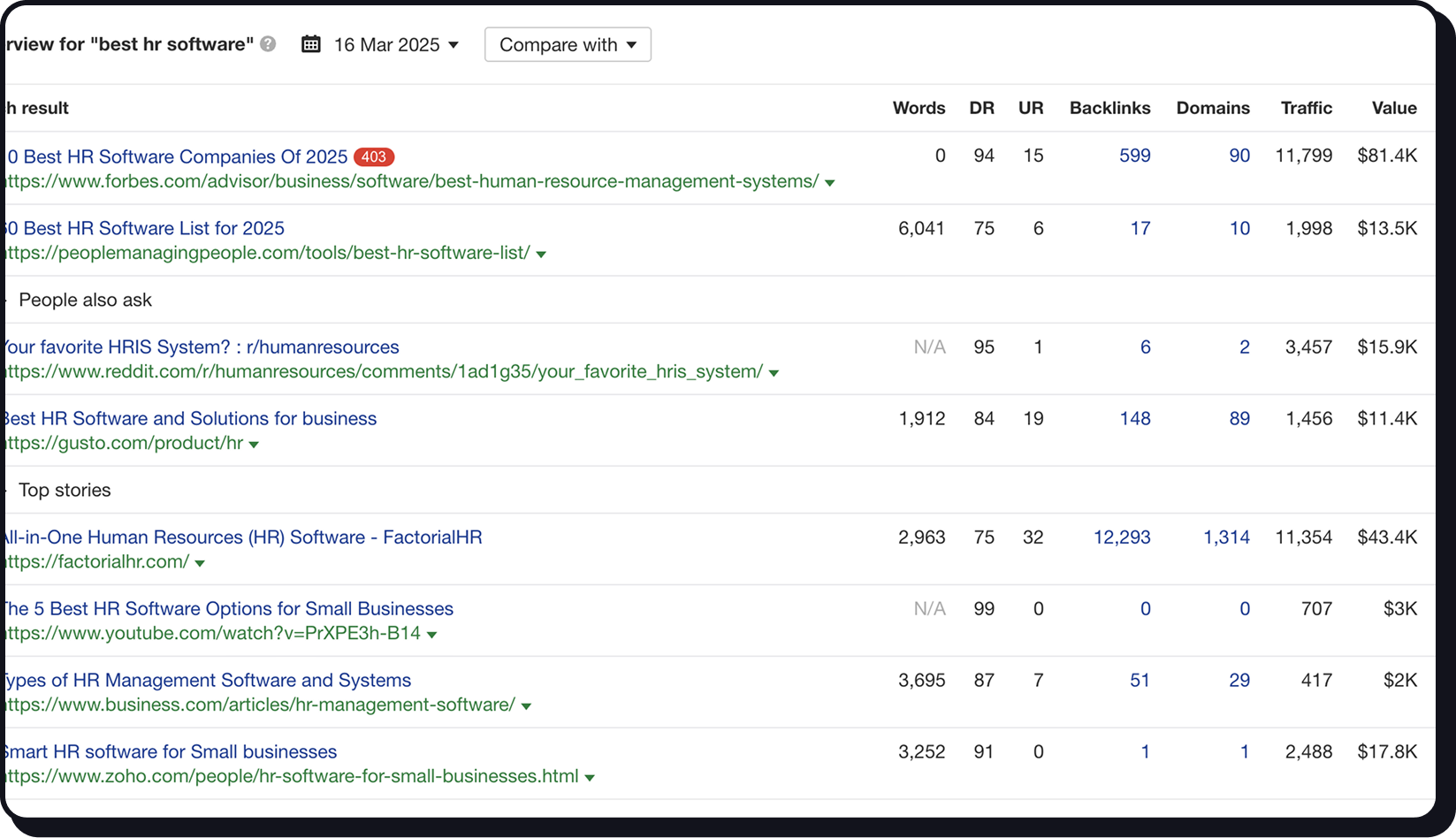Image resolution: width=1456 pixels, height=838 pixels.
Task: Open Types of HR Management Software link
Action: (209, 681)
